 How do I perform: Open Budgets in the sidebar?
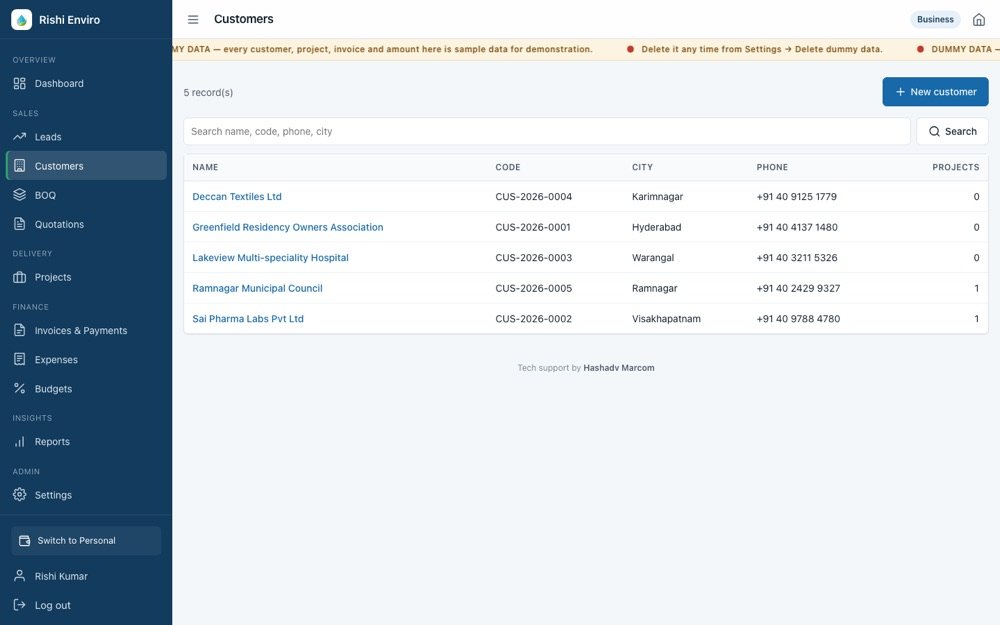[86, 388]
